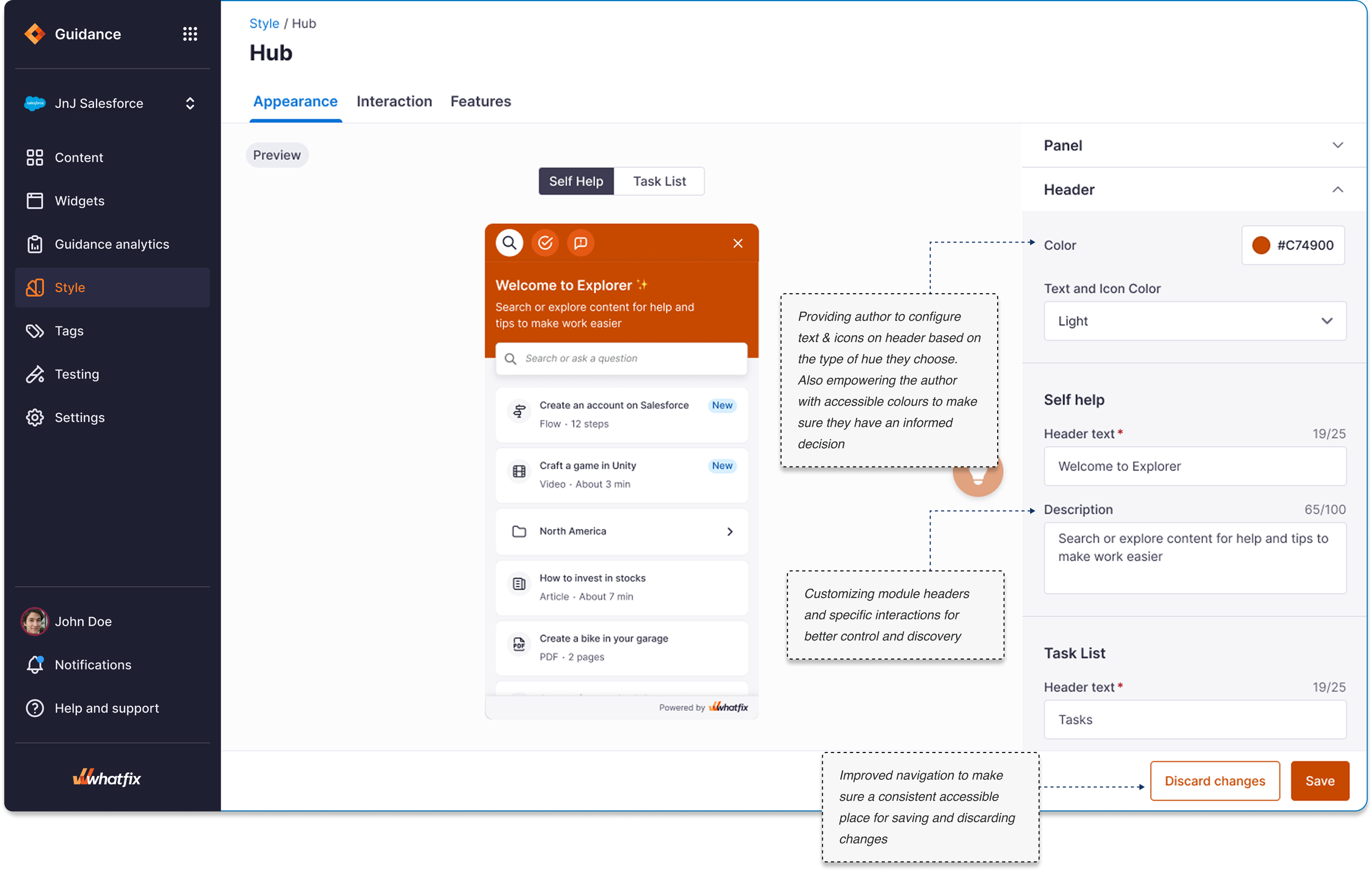
Task: Close the Hub preview with X icon
Action: [738, 243]
